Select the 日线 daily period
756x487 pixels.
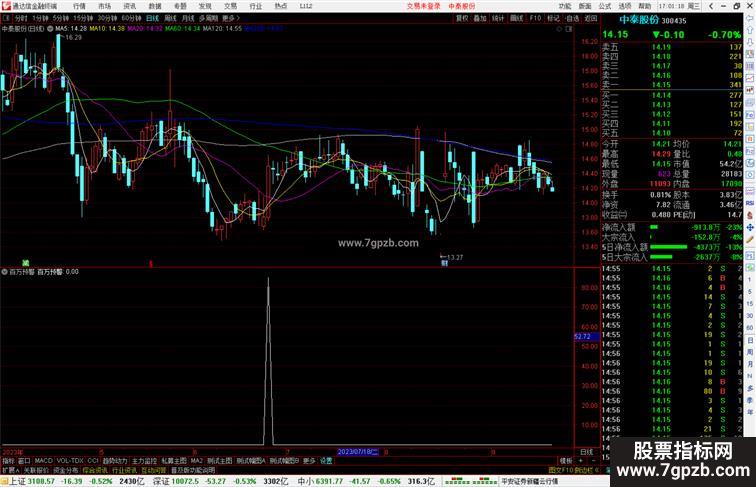pyautogui.click(x=152, y=18)
